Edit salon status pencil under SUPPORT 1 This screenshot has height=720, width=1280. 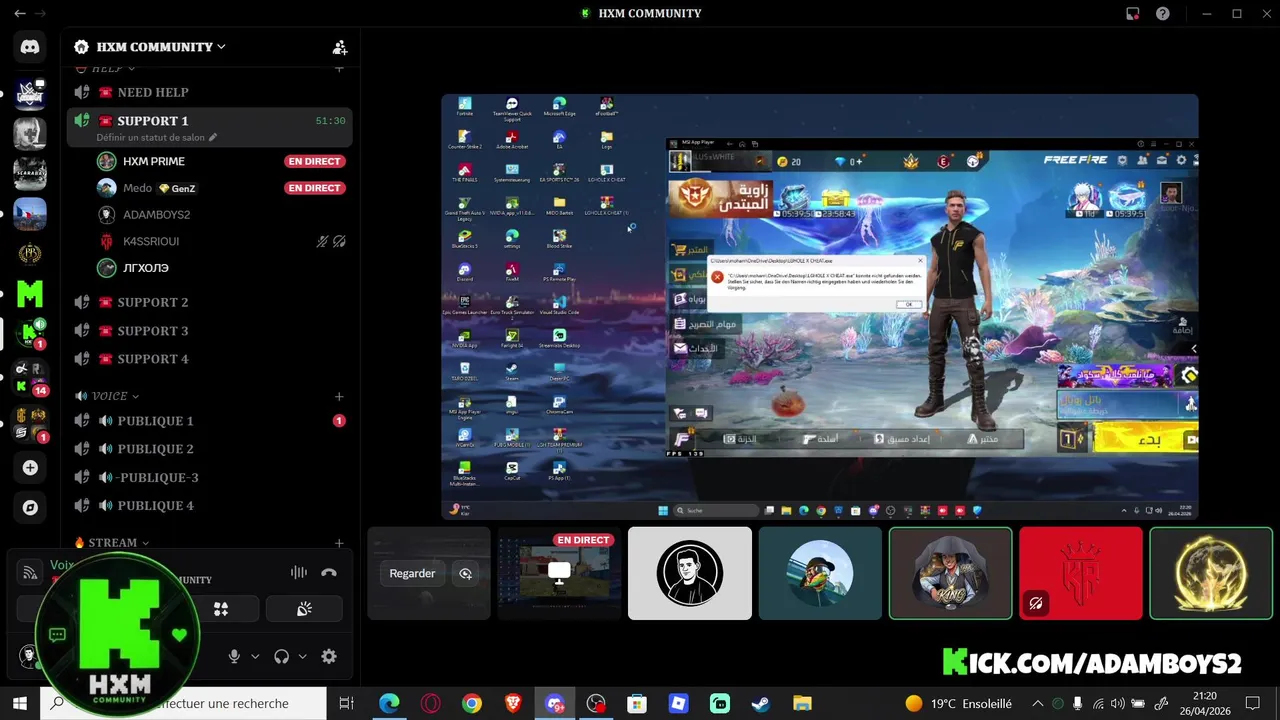tap(213, 137)
